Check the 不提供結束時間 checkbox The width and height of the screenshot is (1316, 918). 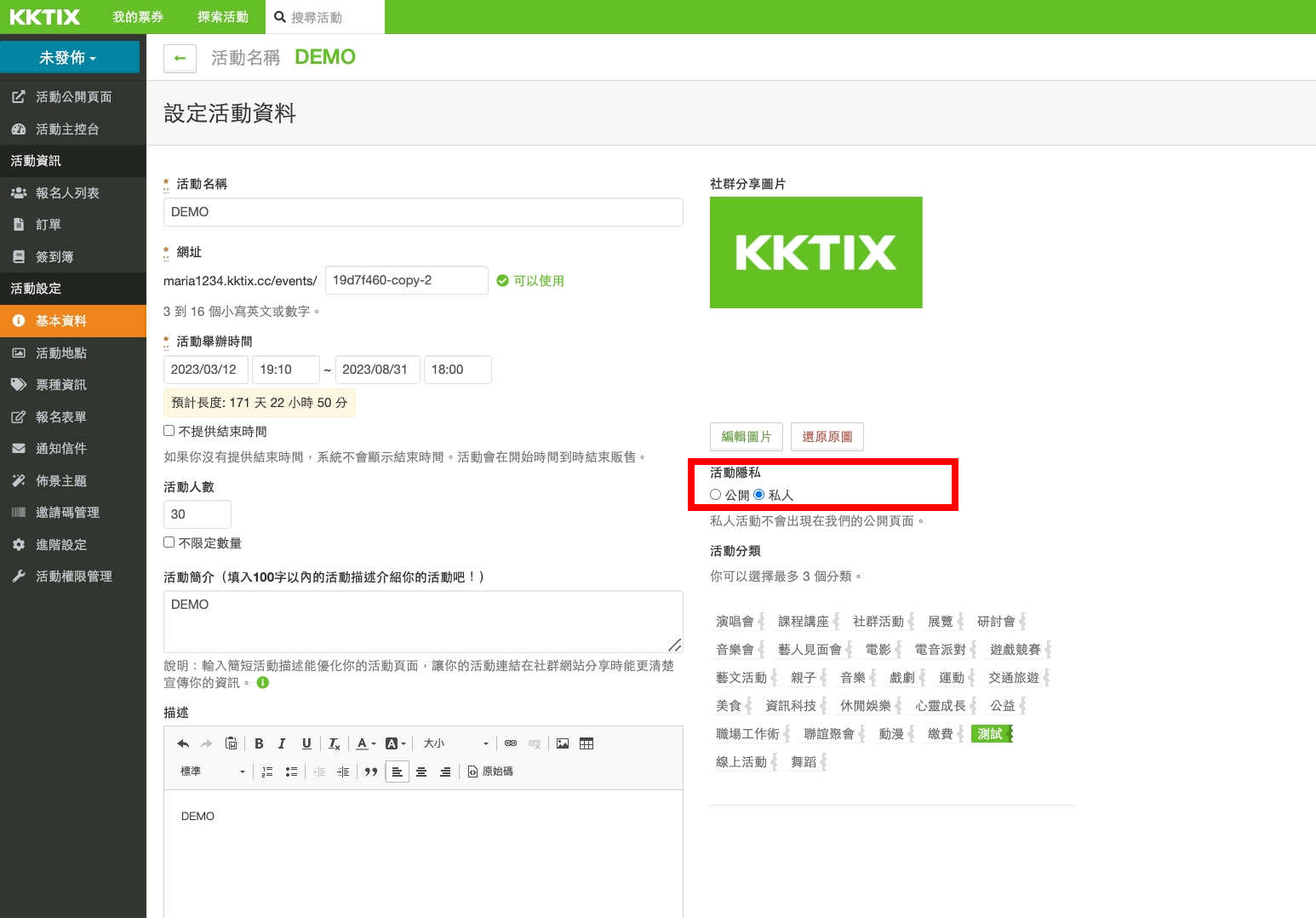[x=169, y=431]
